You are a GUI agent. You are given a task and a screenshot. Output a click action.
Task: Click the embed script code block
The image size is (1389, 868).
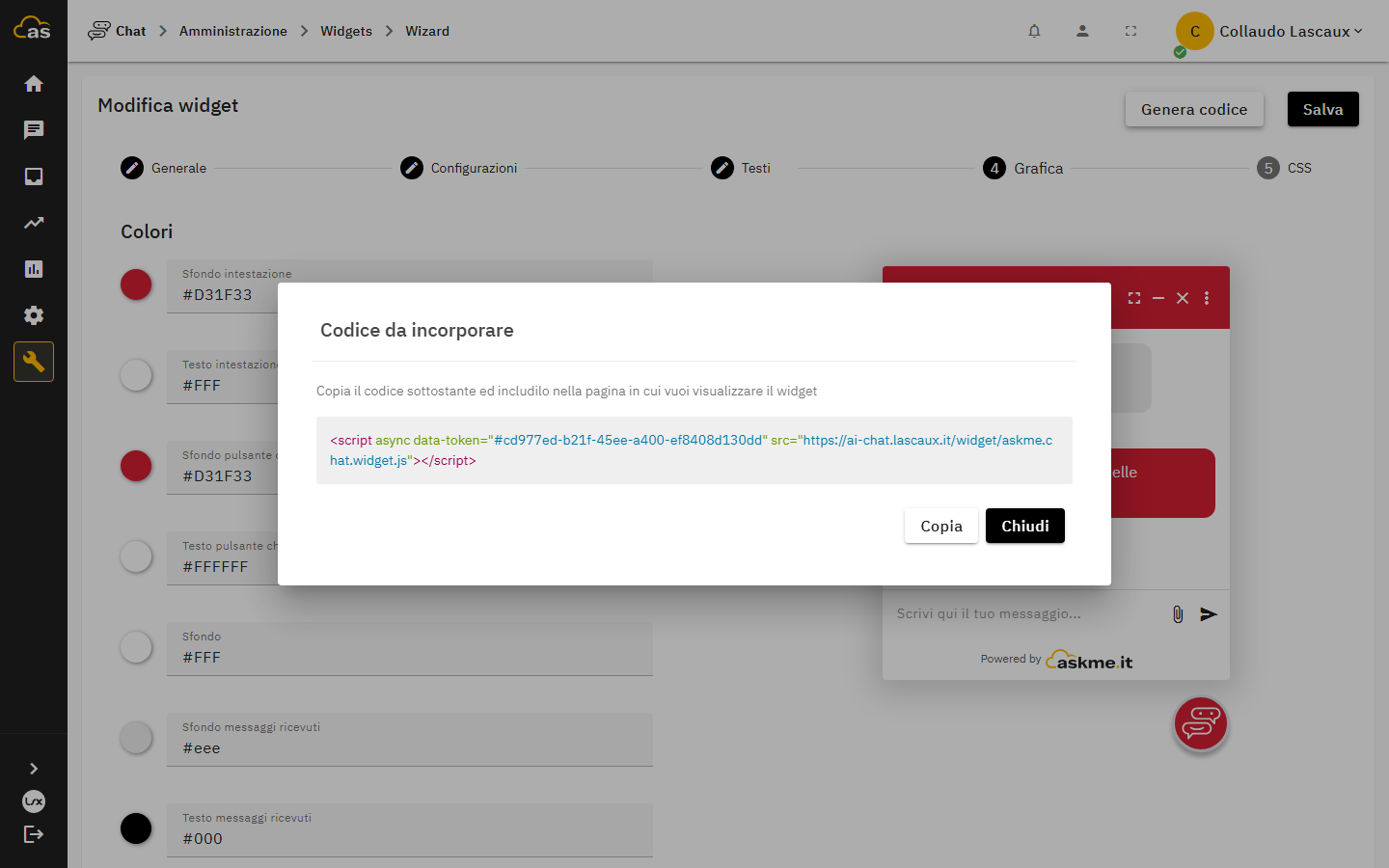[x=694, y=450]
